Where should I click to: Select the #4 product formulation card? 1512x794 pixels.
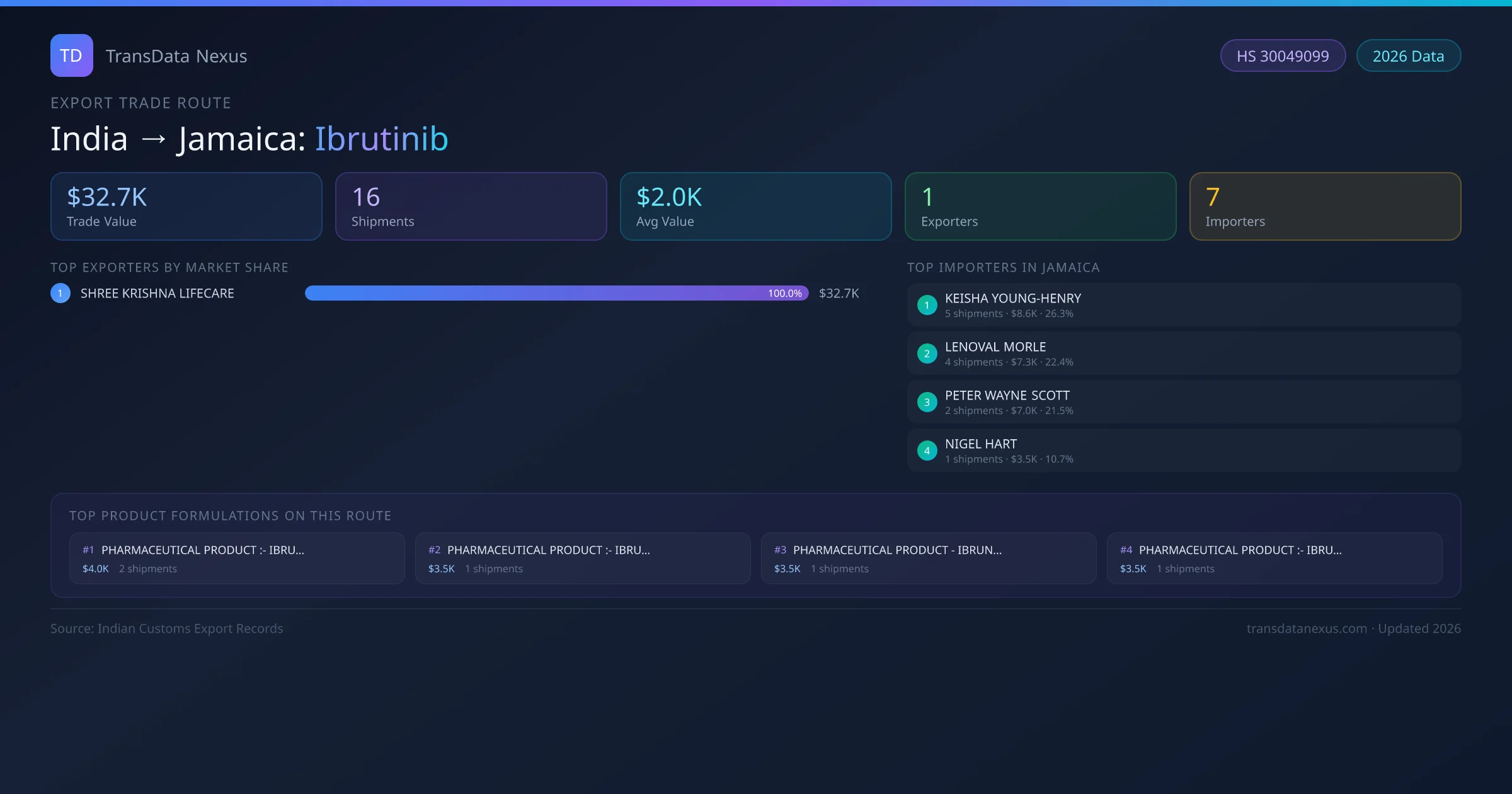pyautogui.click(x=1274, y=558)
